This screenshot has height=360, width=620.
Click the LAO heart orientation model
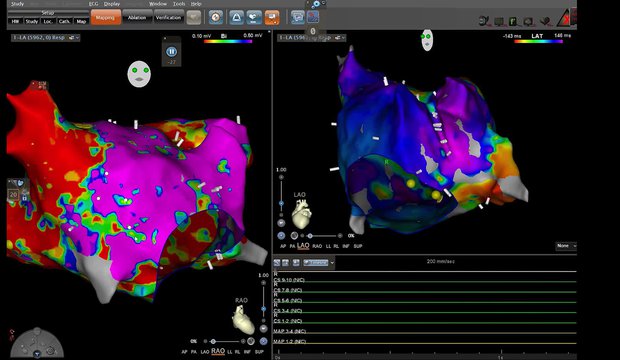[x=301, y=214]
